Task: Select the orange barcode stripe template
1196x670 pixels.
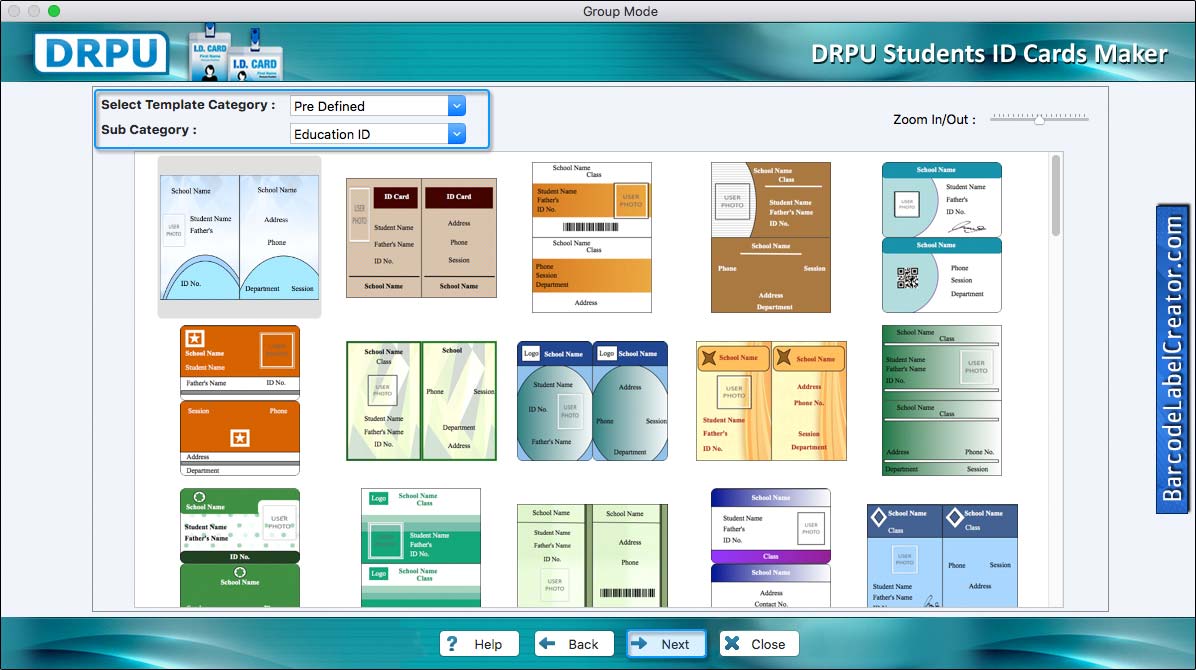Action: pyautogui.click(x=592, y=237)
